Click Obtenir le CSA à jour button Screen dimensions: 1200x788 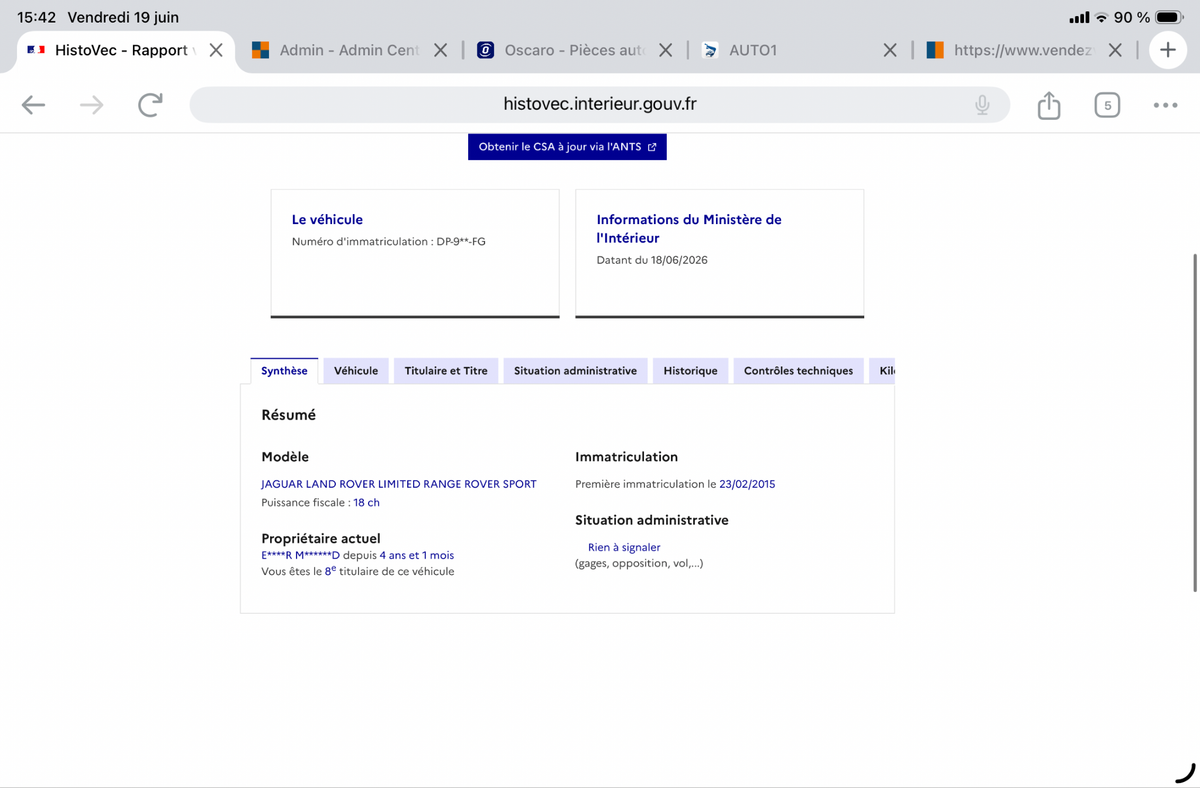[567, 147]
